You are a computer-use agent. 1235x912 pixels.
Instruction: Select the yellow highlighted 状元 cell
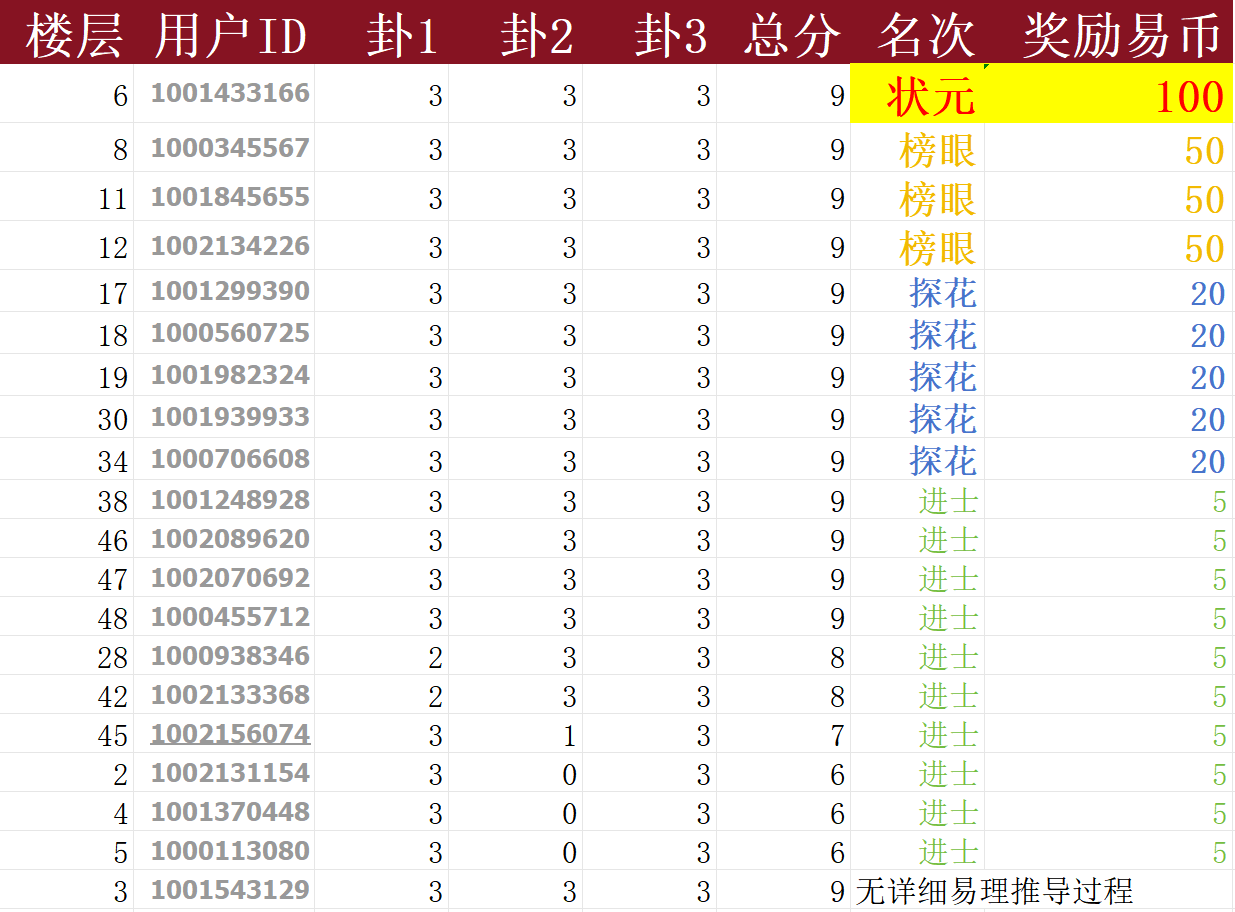tap(929, 97)
